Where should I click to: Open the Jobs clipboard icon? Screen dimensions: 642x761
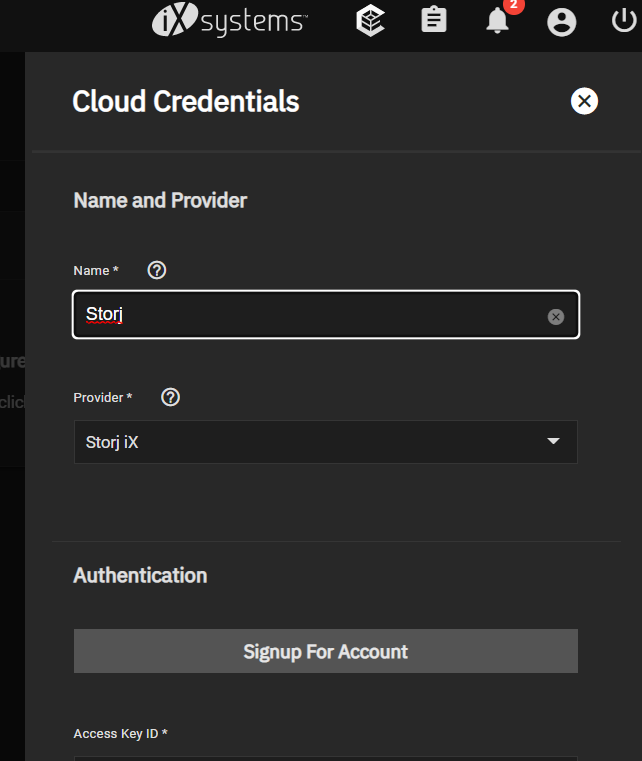pyautogui.click(x=434, y=19)
